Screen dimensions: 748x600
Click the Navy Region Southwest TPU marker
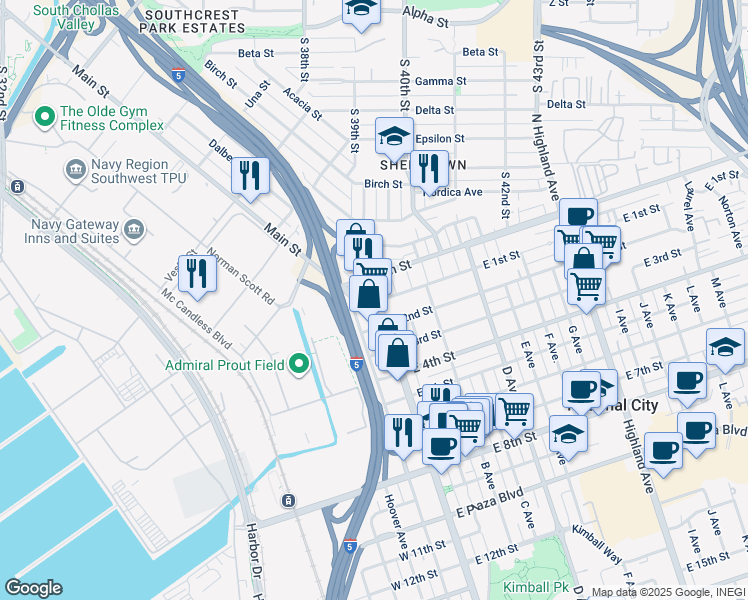click(x=76, y=170)
